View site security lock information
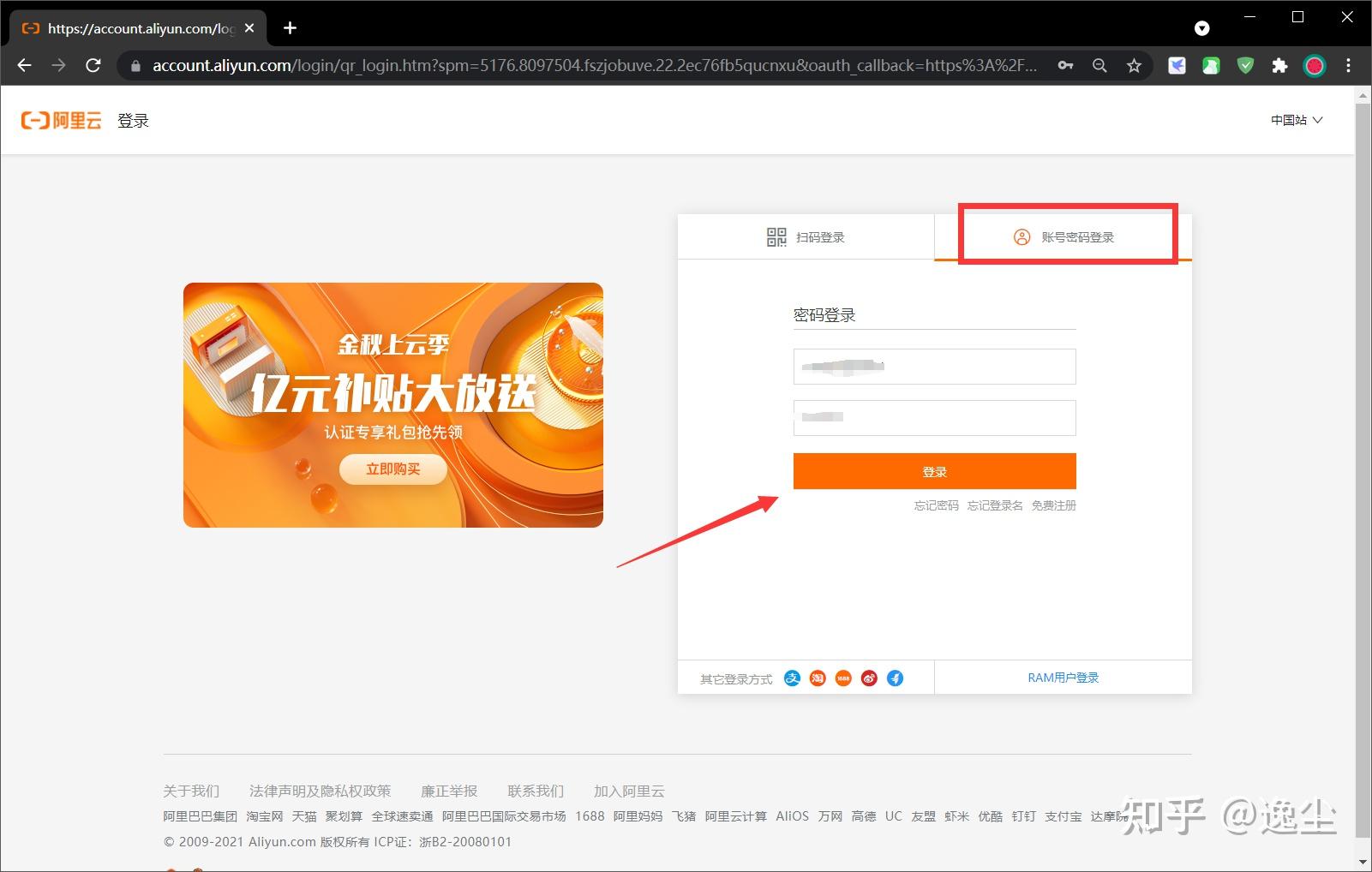 pyautogui.click(x=135, y=66)
